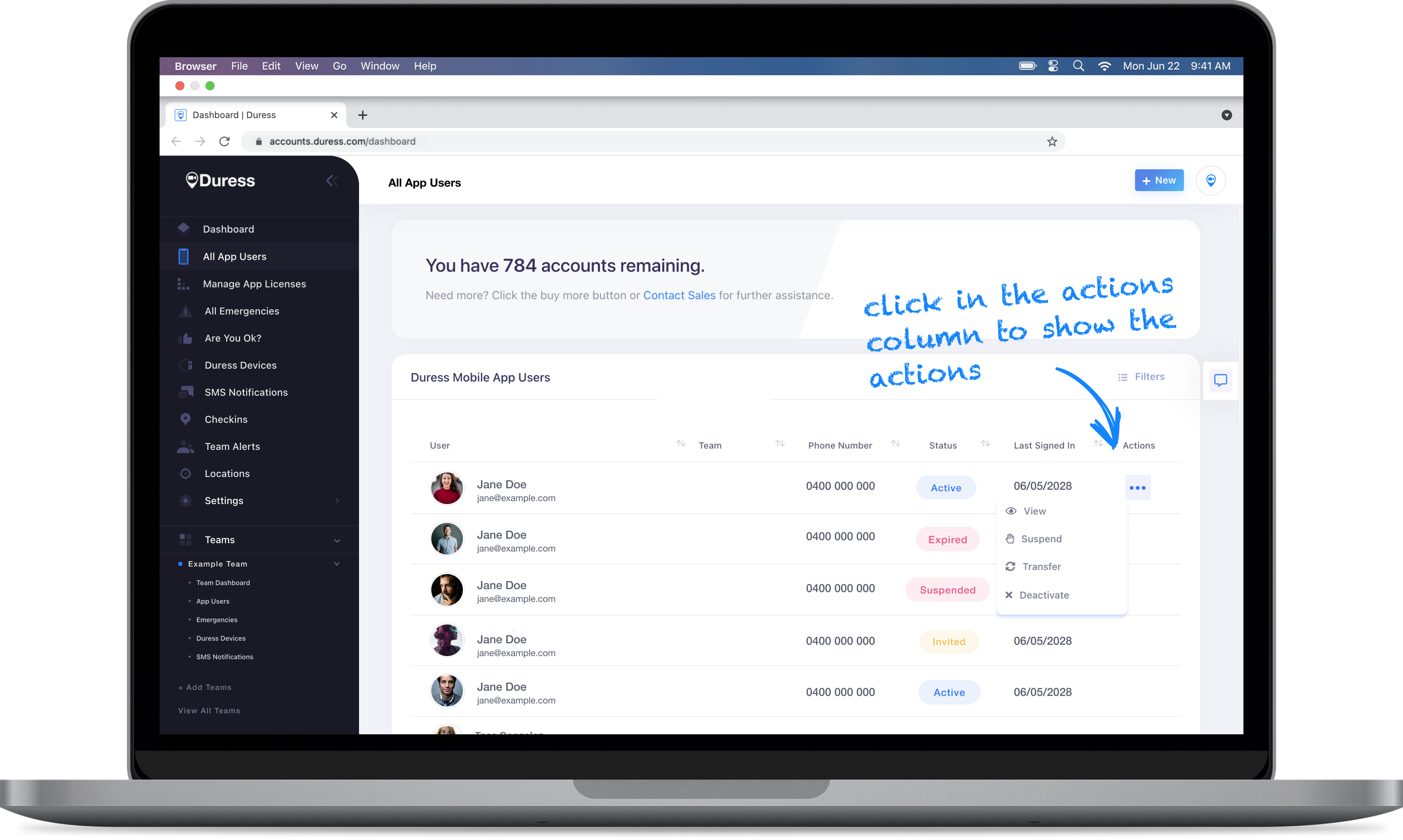This screenshot has width=1403, height=840.
Task: Click the View action menu entry
Action: [1035, 511]
